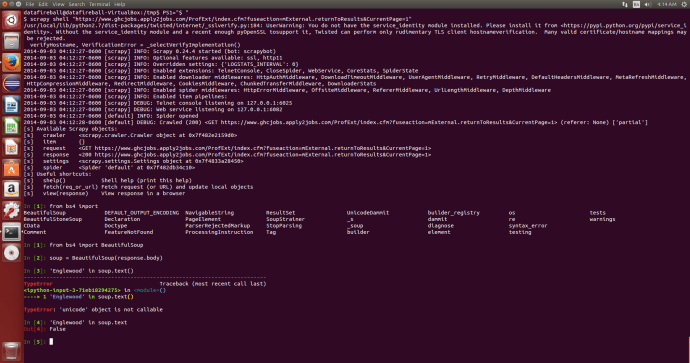The image size is (690, 363).
Task: Open LibreOffice Impress from the launcher
Action: [11, 147]
